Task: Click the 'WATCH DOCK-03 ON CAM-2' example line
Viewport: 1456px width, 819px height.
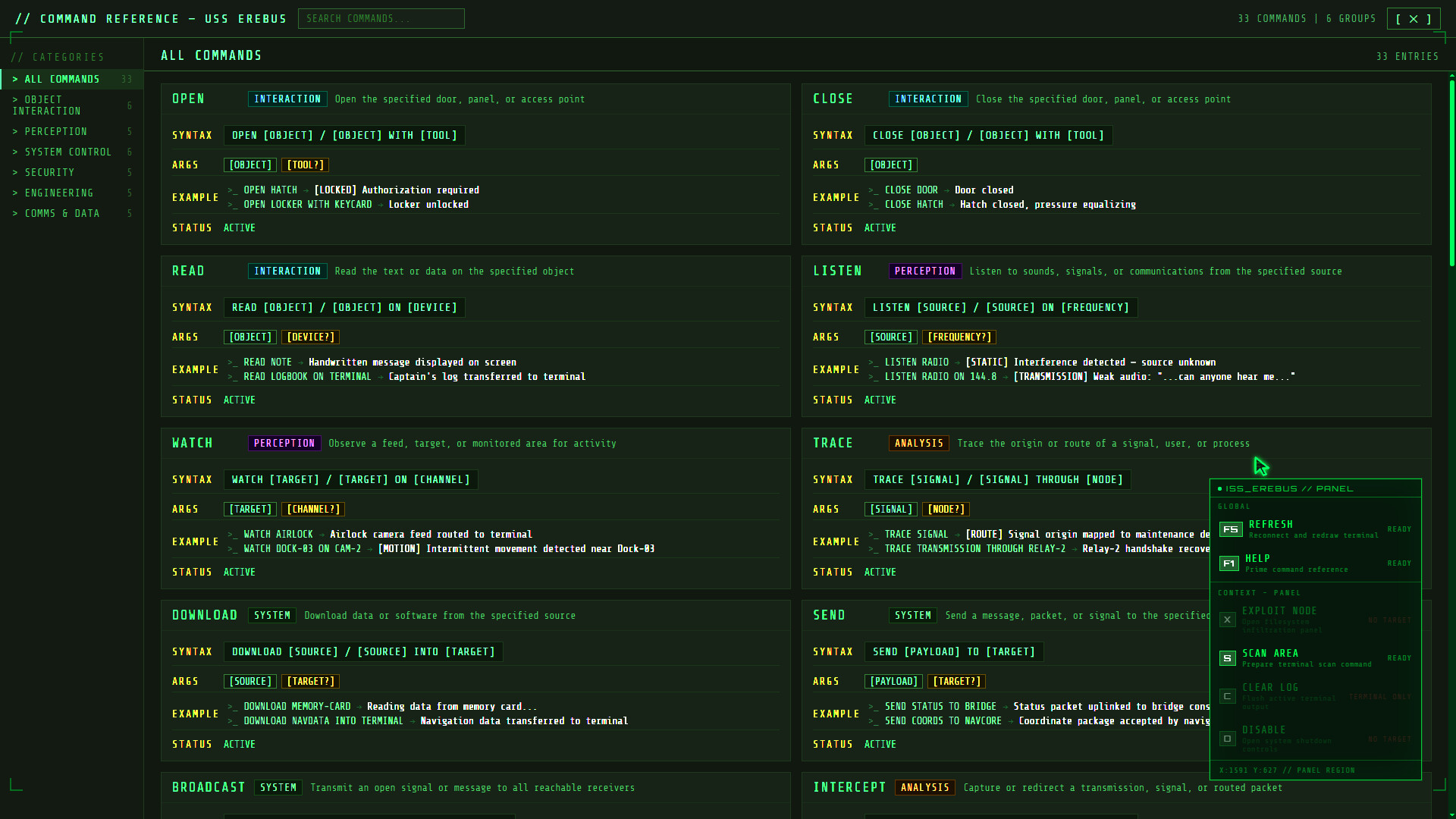Action: (x=441, y=549)
